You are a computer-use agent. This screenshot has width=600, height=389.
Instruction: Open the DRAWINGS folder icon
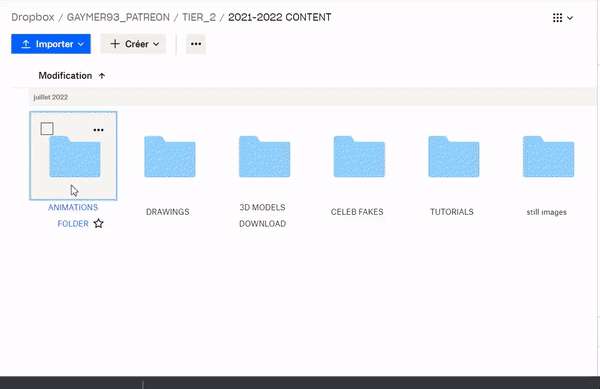coord(170,156)
